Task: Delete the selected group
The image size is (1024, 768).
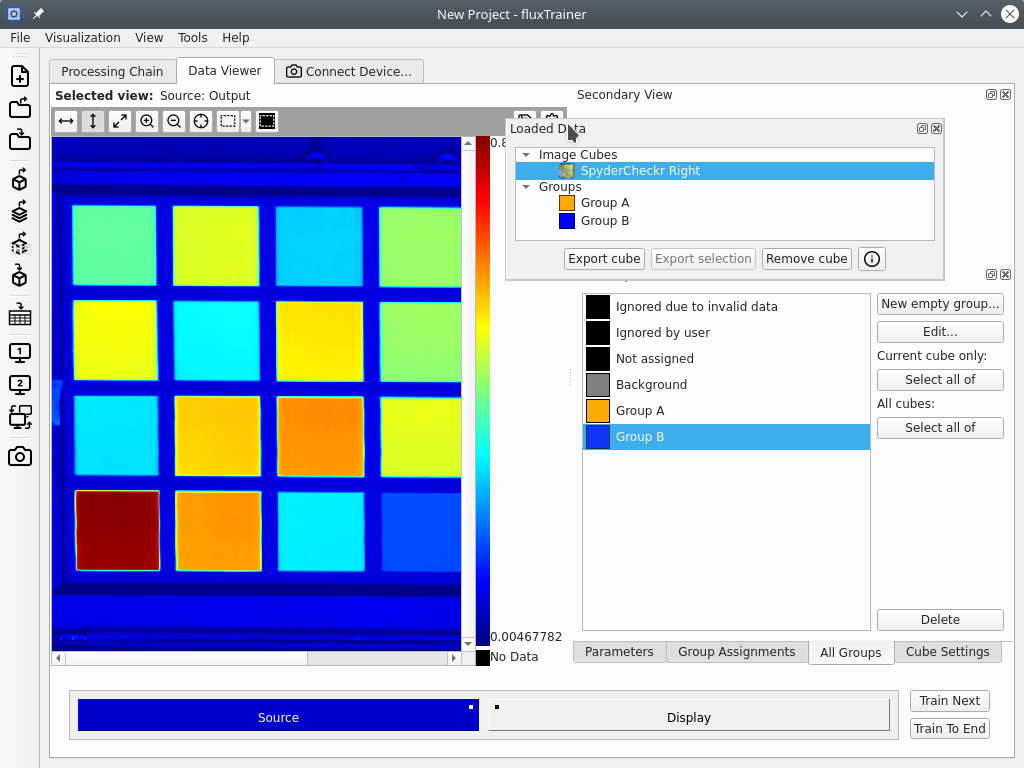Action: (940, 620)
